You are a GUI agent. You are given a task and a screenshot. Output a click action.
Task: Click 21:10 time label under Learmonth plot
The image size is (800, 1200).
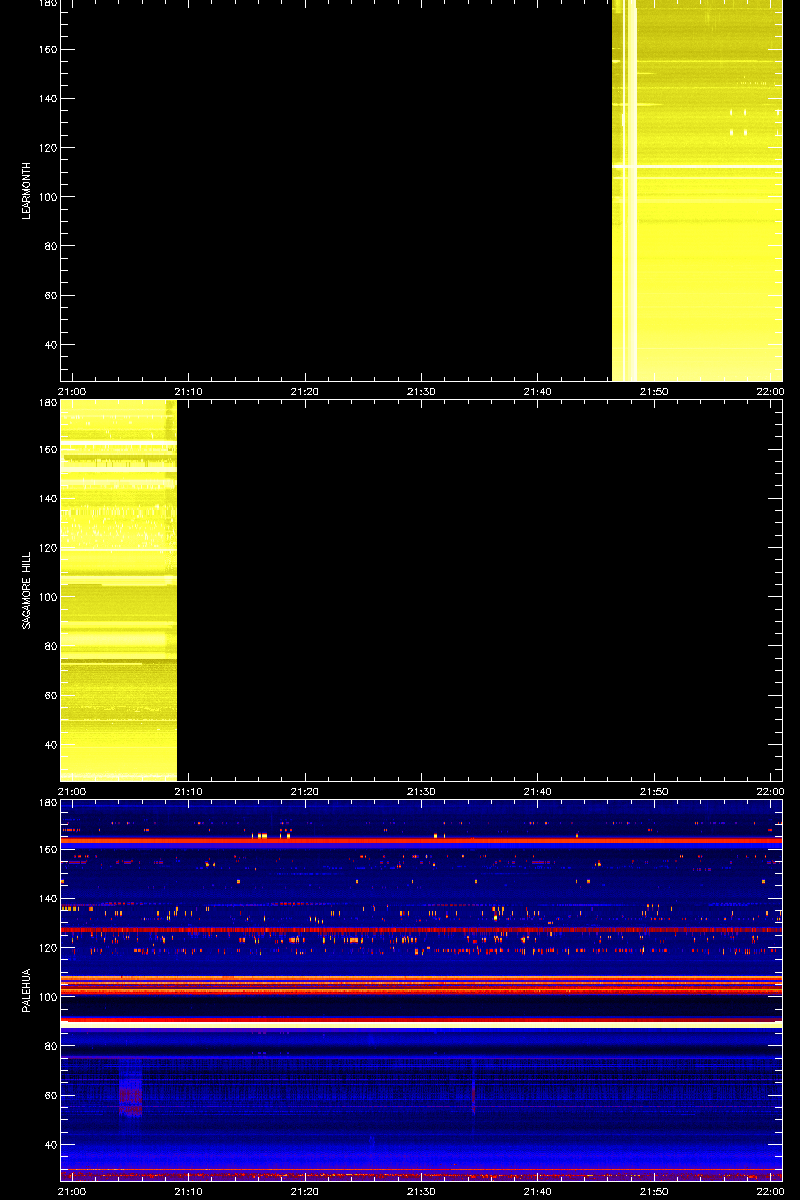click(x=189, y=391)
